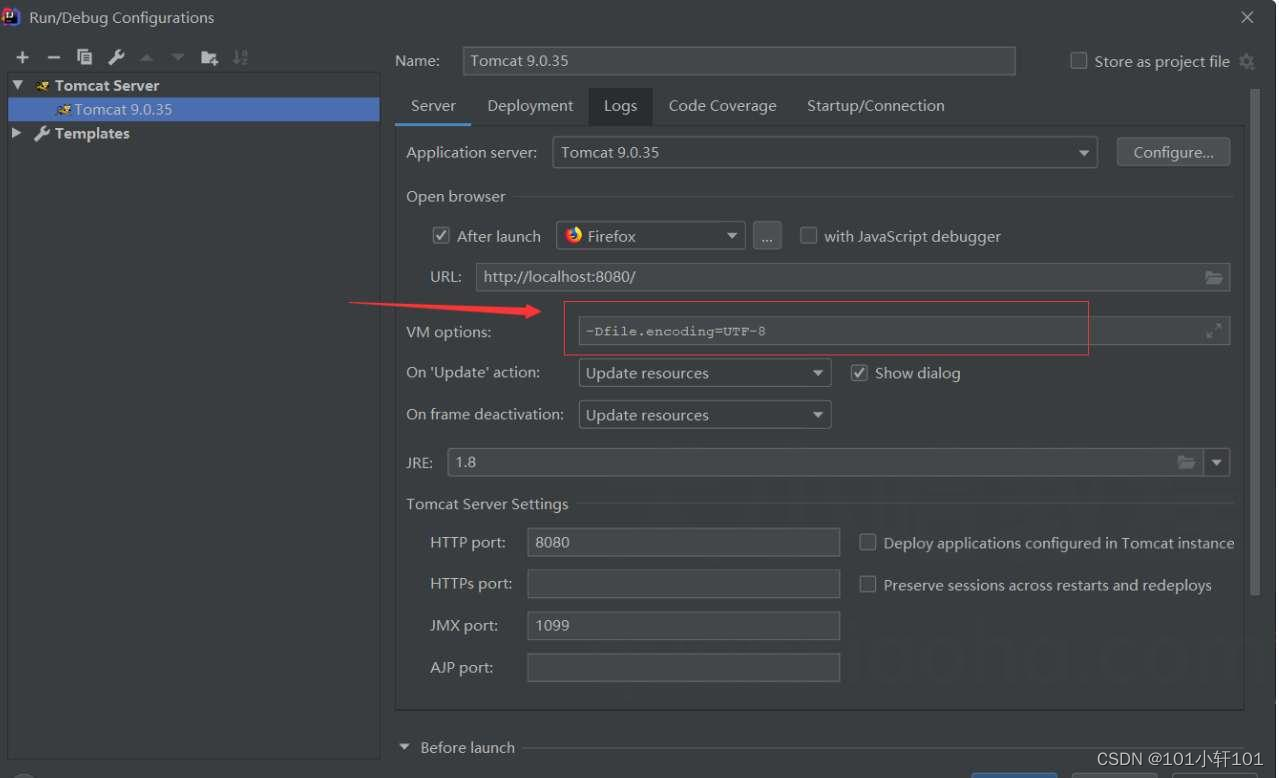Viewport: 1279px width, 778px height.
Task: Open edit defaults wrench icon
Action: [116, 58]
